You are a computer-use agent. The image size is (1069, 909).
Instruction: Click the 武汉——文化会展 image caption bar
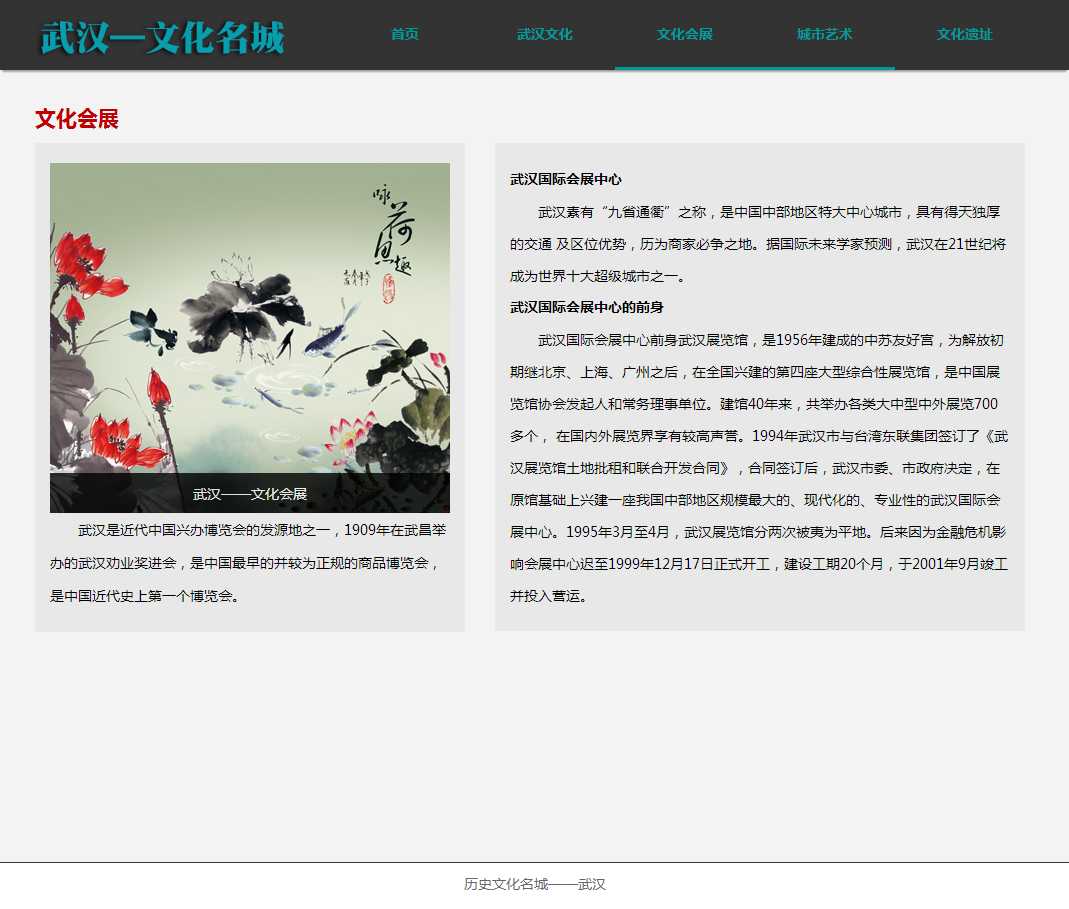[x=250, y=493]
